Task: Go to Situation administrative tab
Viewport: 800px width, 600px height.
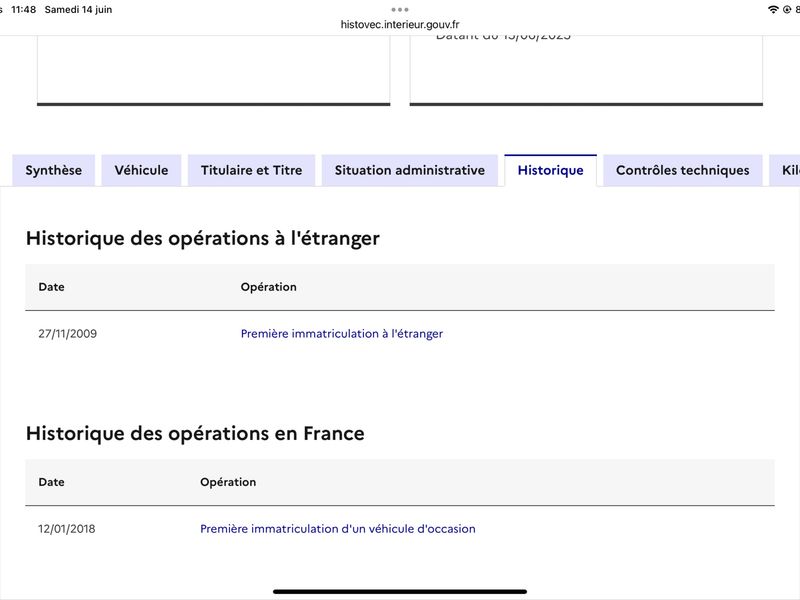Action: (x=410, y=170)
